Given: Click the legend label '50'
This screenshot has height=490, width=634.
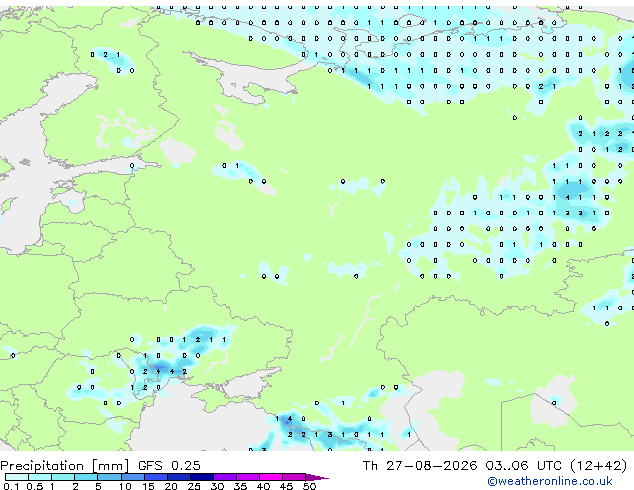Looking at the screenshot, I should tap(309, 486).
